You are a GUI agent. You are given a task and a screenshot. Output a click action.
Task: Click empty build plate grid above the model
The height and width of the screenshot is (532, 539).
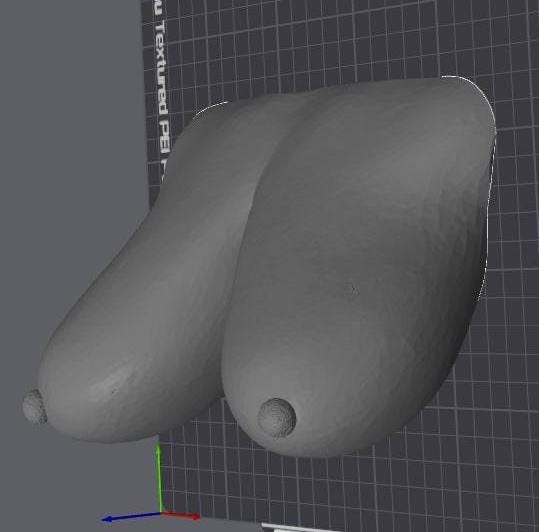pyautogui.click(x=309, y=45)
